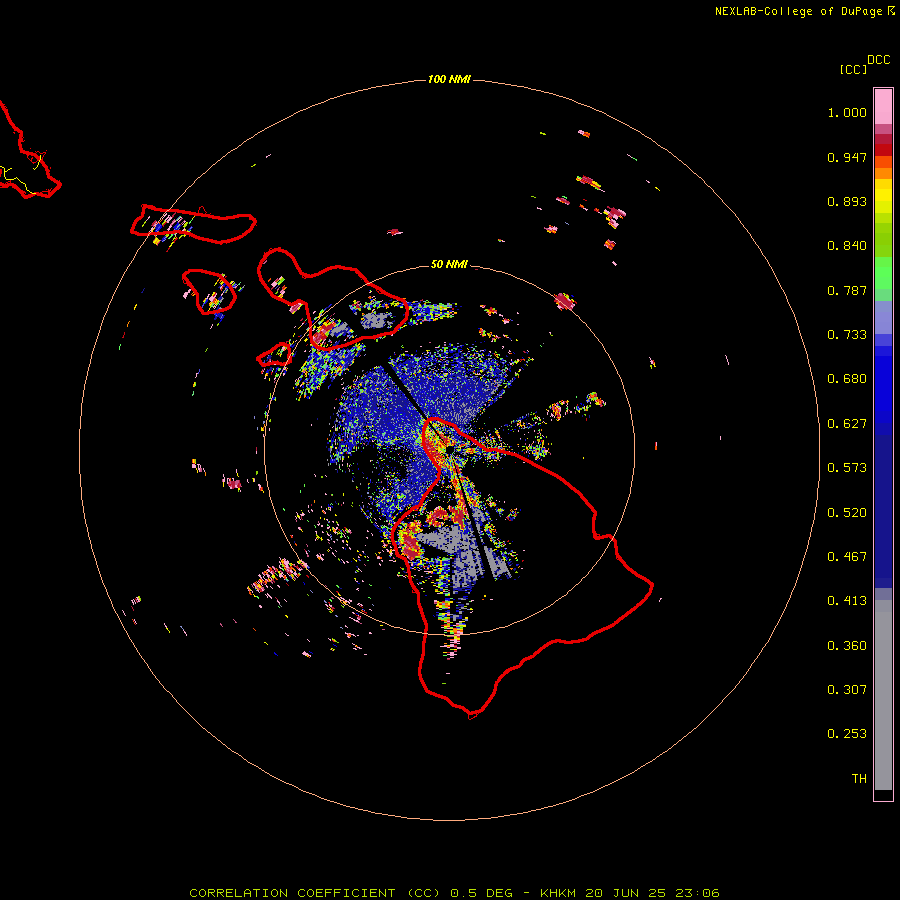The image size is (900, 900).
Task: Click the DCC label above color scale
Action: [879, 60]
